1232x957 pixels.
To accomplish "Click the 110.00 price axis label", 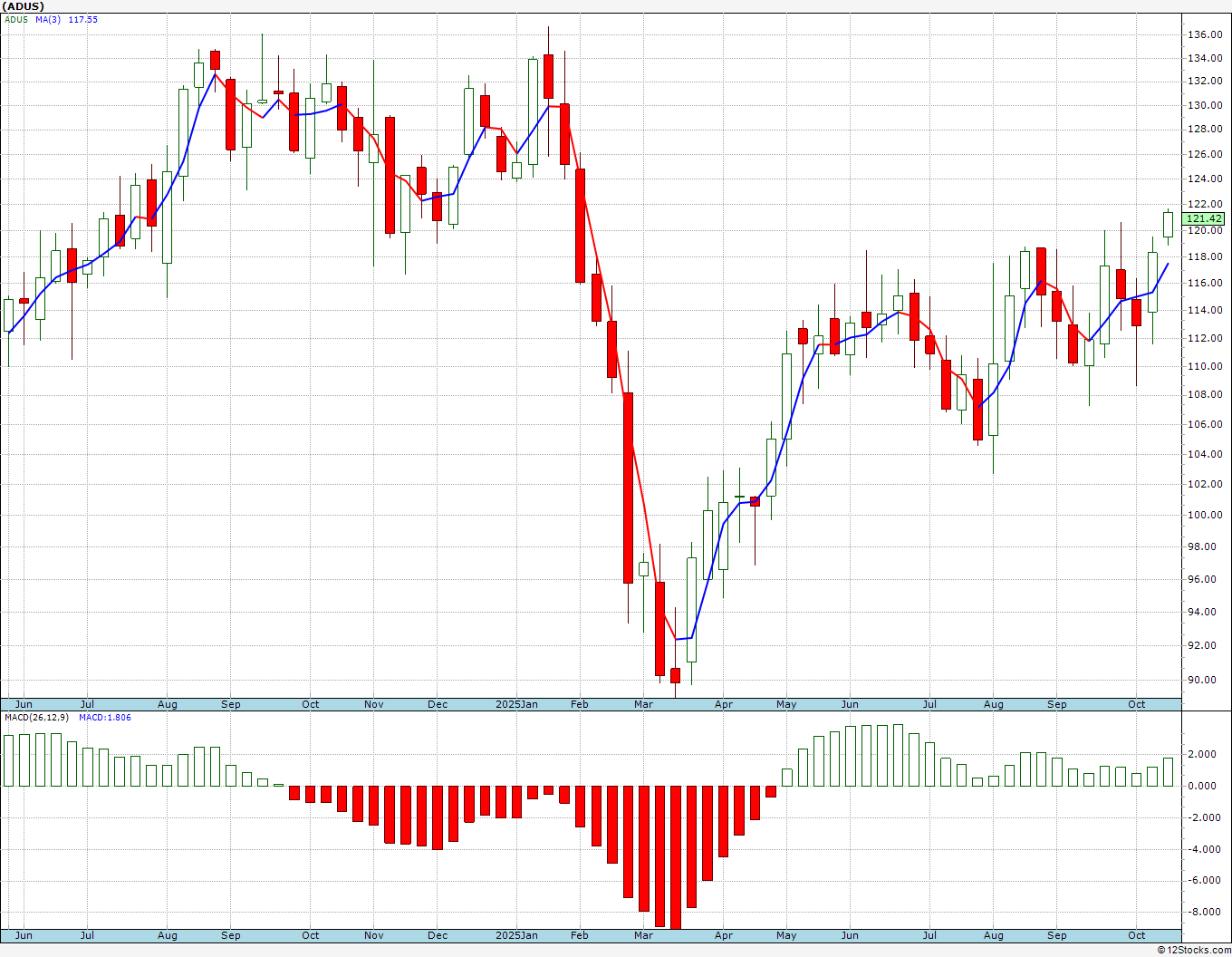I will (x=1204, y=366).
